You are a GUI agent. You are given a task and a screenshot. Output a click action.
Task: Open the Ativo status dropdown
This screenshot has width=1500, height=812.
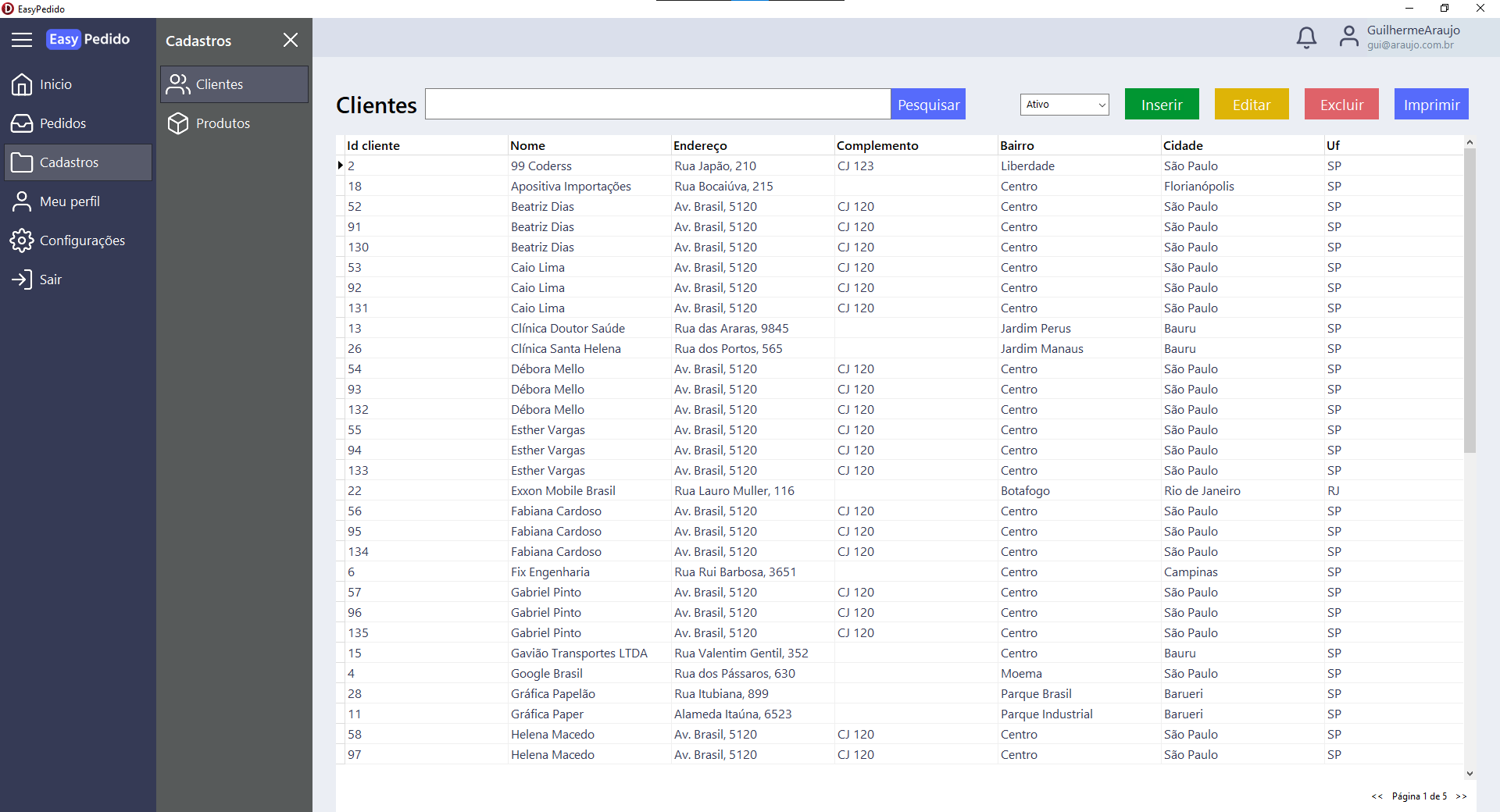click(1064, 105)
